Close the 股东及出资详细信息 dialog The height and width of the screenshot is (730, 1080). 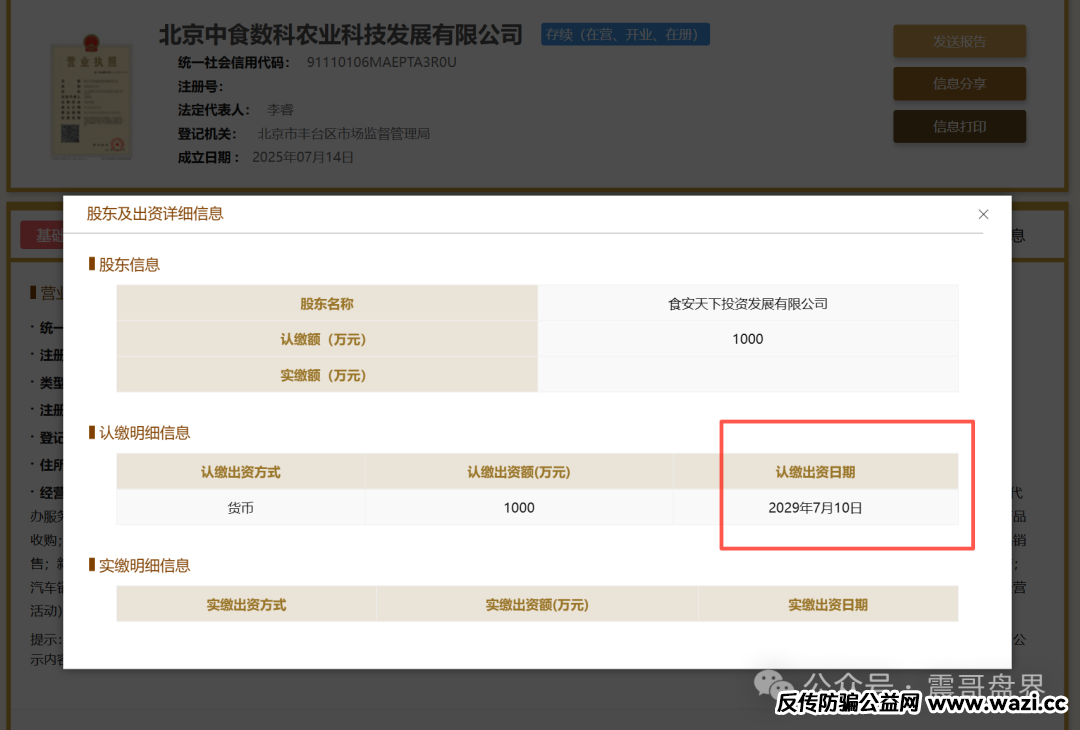pyautogui.click(x=983, y=214)
